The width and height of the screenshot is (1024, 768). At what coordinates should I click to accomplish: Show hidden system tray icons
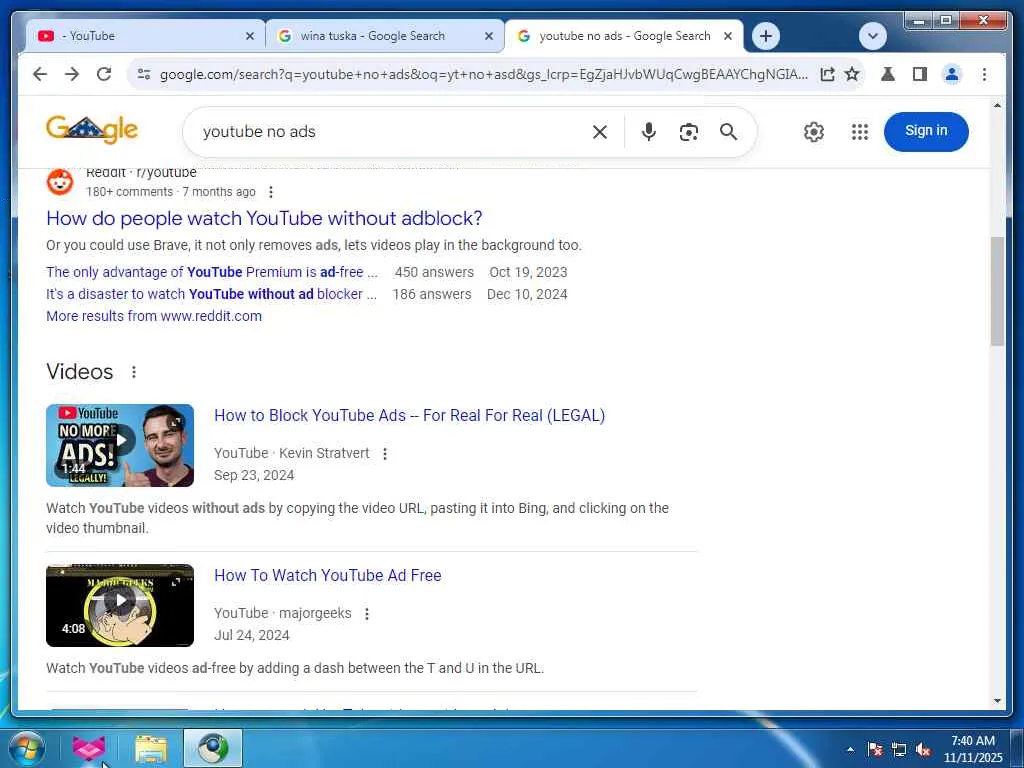[850, 749]
